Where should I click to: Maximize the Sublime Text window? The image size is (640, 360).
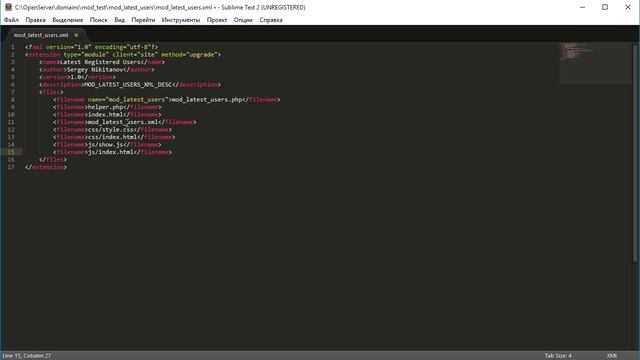[605, 7]
